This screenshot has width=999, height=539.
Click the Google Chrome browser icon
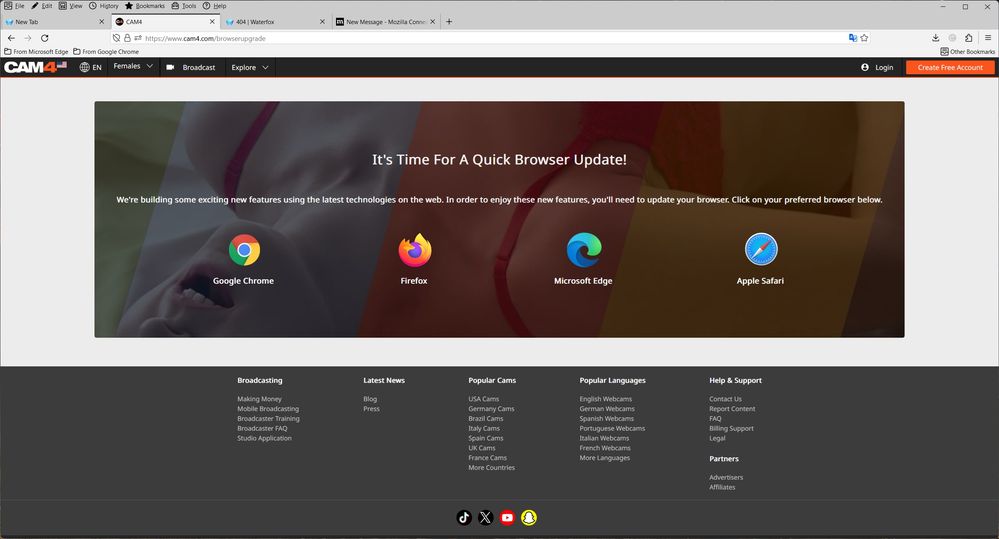(245, 250)
